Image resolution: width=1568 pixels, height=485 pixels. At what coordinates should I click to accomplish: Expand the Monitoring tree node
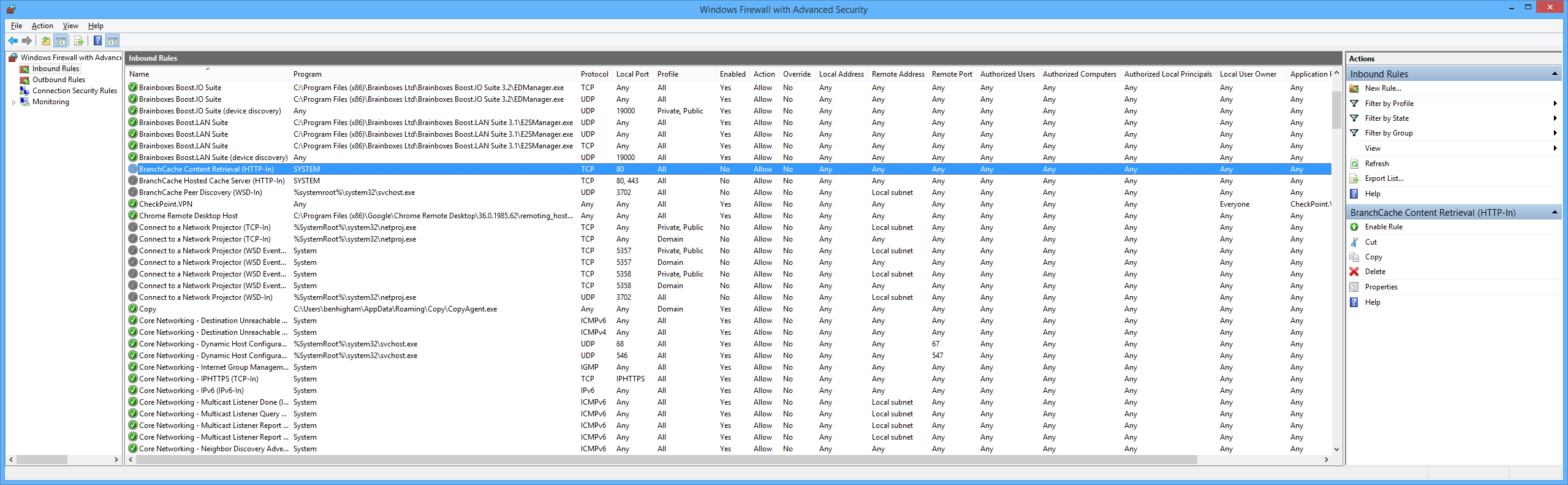13,102
